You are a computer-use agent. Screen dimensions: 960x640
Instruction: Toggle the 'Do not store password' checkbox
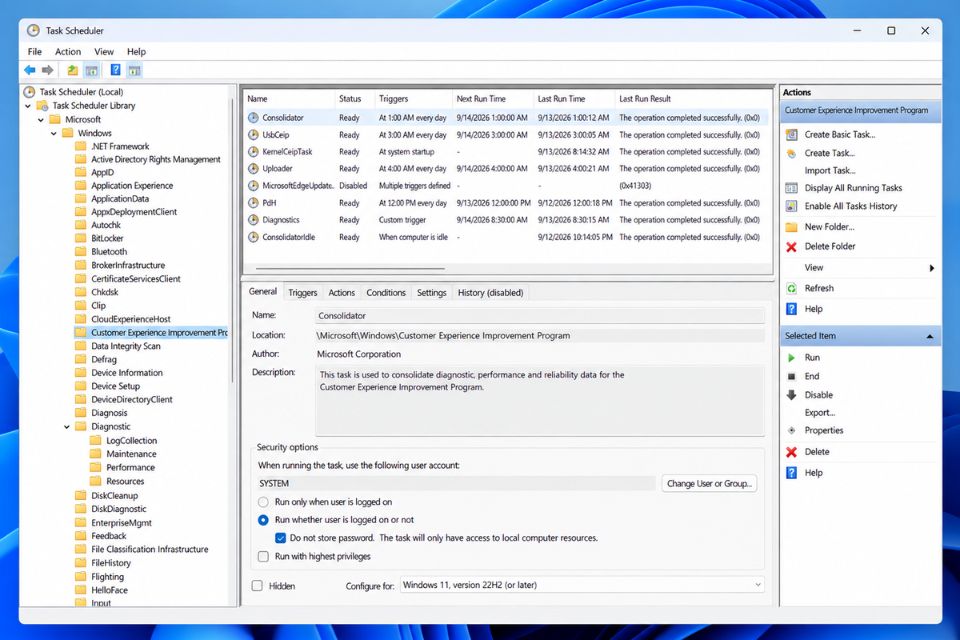(280, 538)
